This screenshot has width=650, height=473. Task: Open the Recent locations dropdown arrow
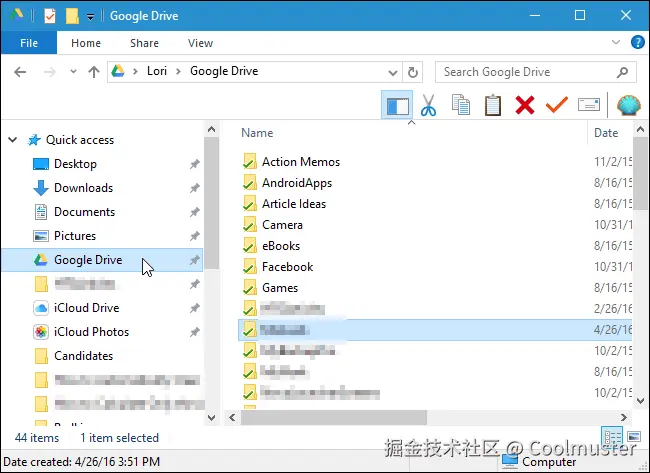coord(73,72)
